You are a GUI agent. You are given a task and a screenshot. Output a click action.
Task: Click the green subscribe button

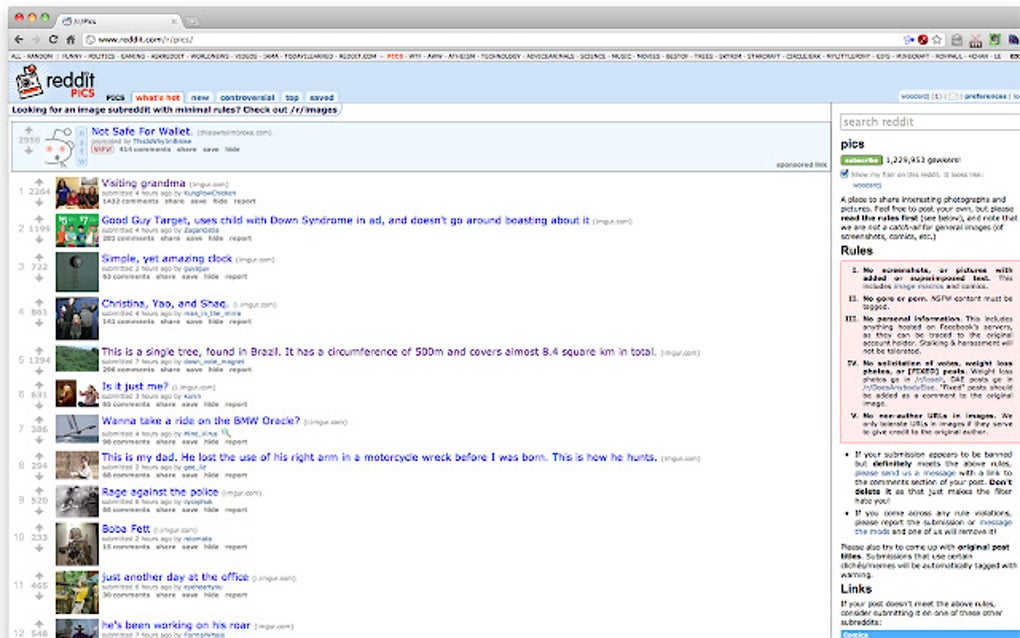861,159
